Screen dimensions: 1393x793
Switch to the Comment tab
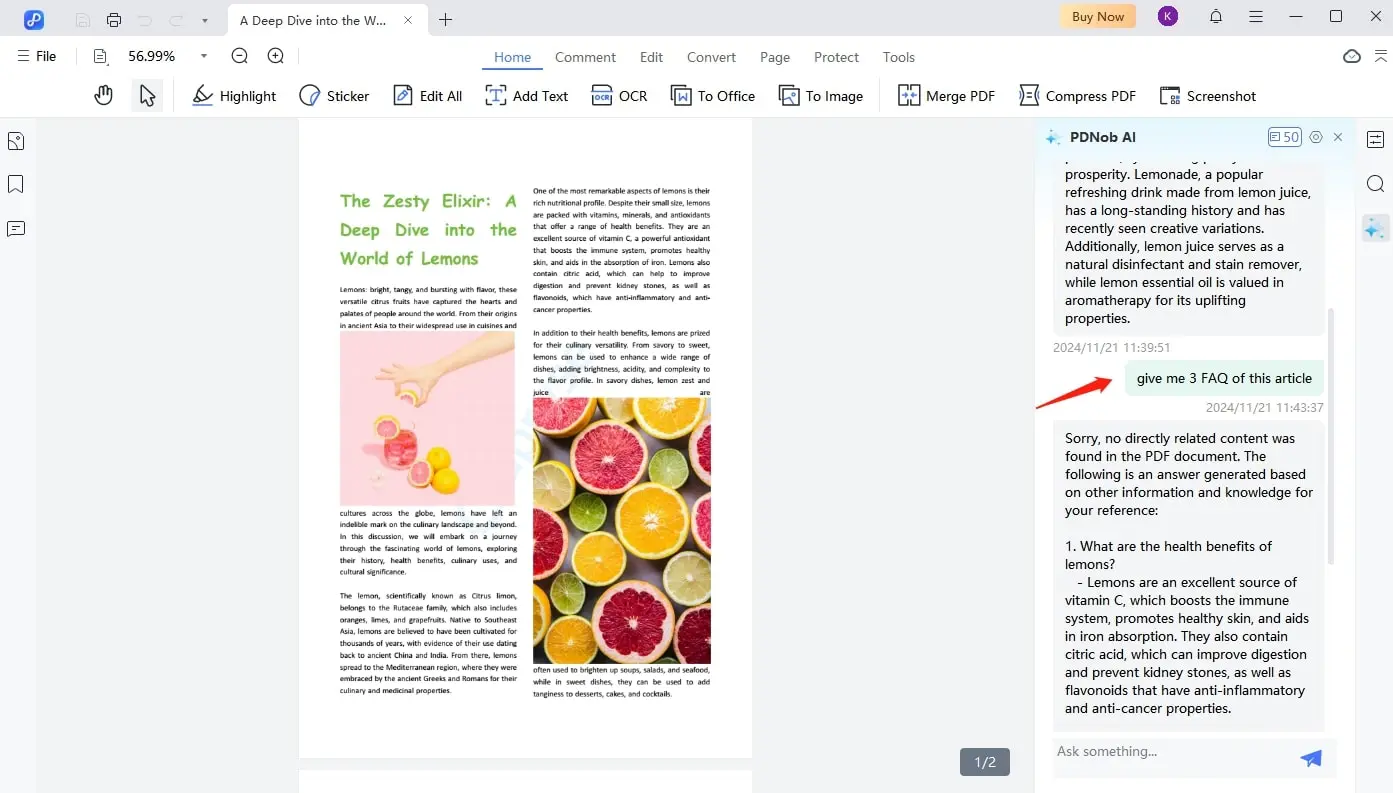tap(585, 57)
